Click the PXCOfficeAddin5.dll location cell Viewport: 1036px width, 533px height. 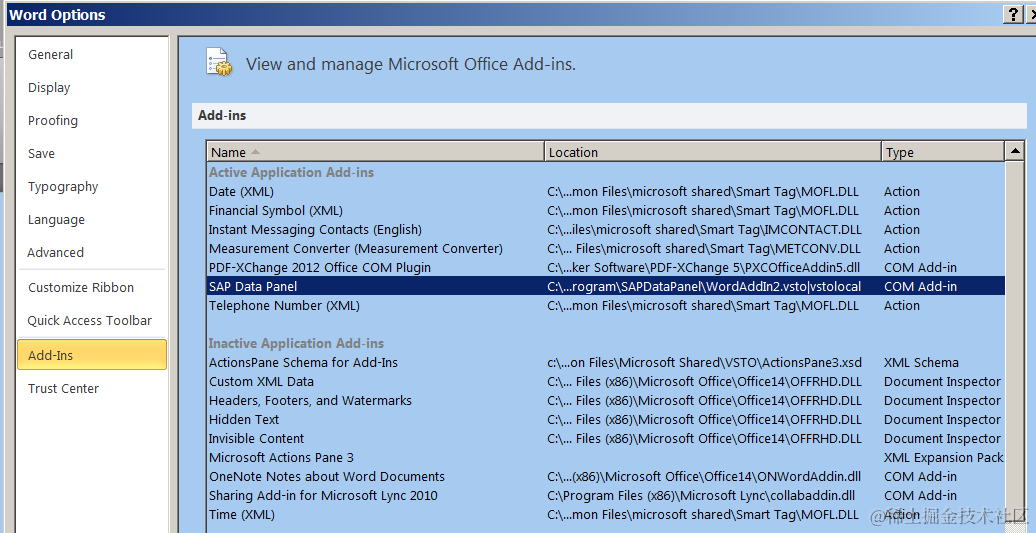(x=704, y=267)
